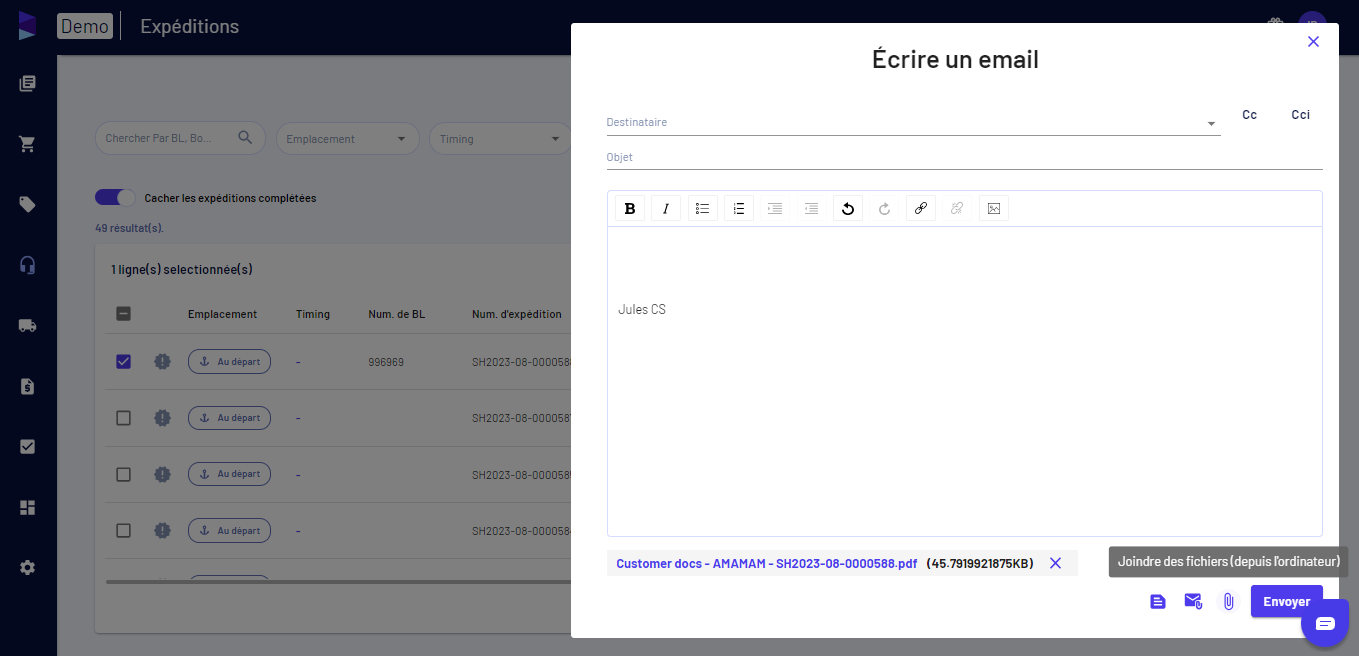
Task: Click the select-all header checkbox
Action: point(123,314)
